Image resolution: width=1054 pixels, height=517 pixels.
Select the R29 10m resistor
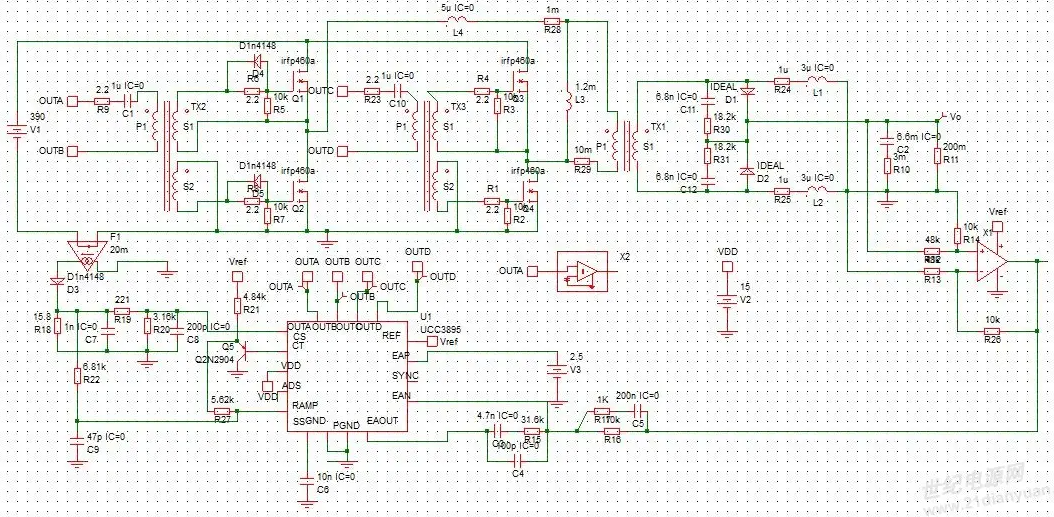click(x=581, y=161)
